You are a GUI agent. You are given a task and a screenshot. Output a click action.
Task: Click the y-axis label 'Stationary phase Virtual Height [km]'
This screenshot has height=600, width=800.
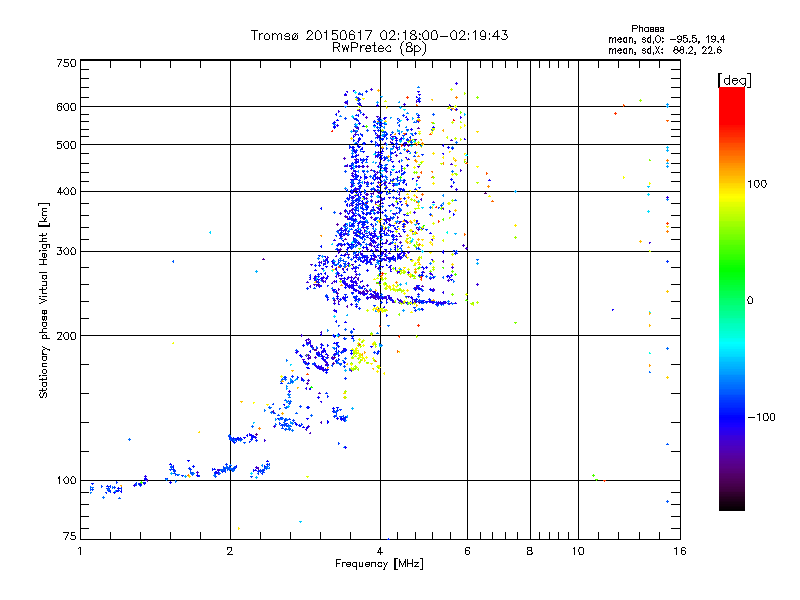coord(43,301)
